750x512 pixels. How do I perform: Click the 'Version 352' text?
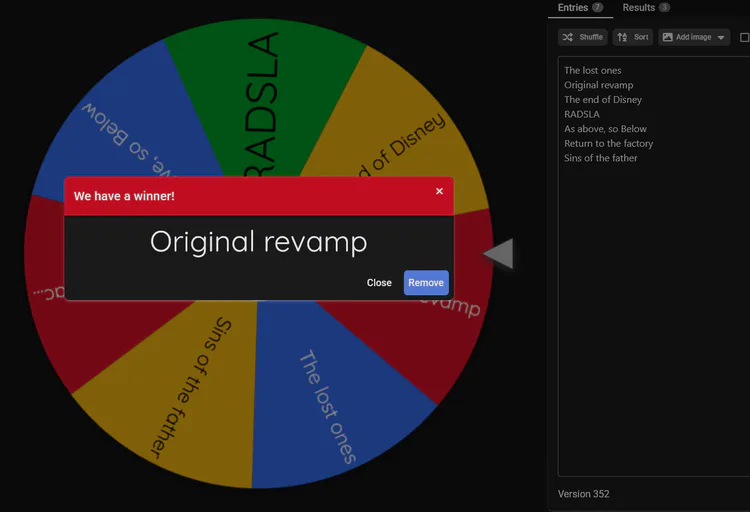pos(584,494)
